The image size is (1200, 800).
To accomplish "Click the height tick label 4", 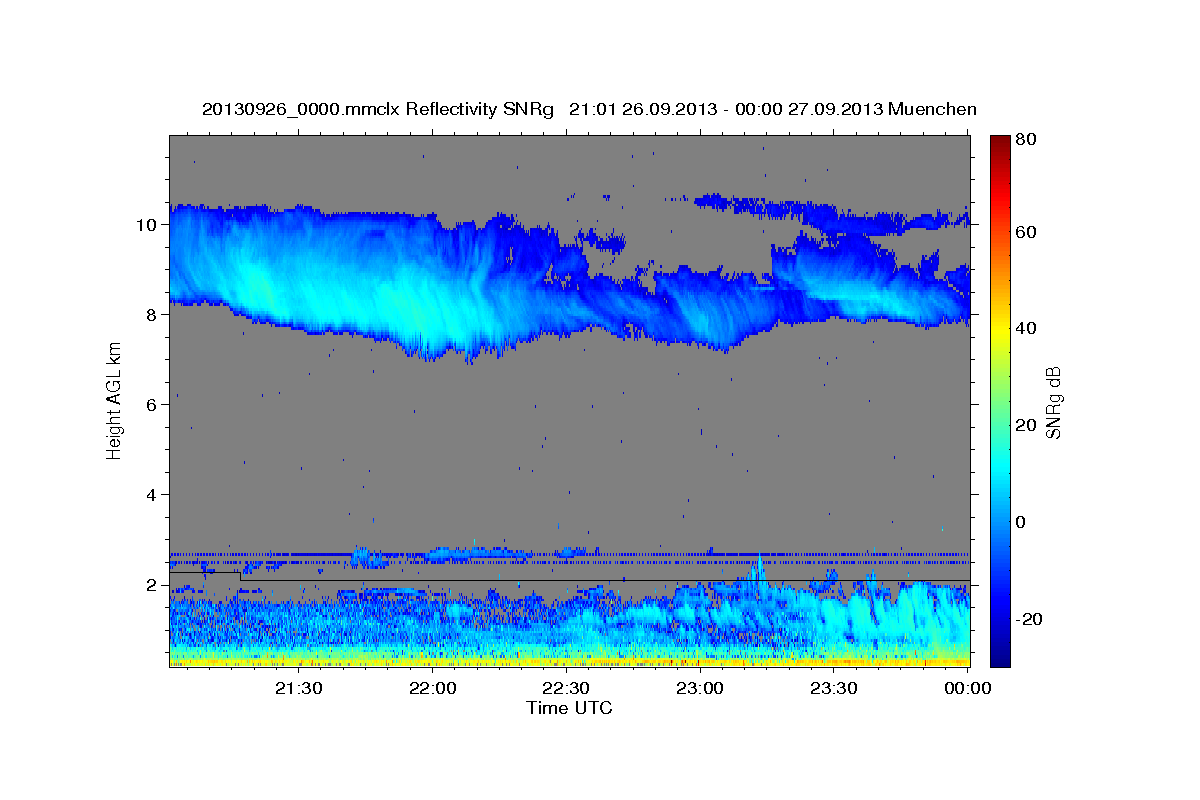I will (x=153, y=495).
